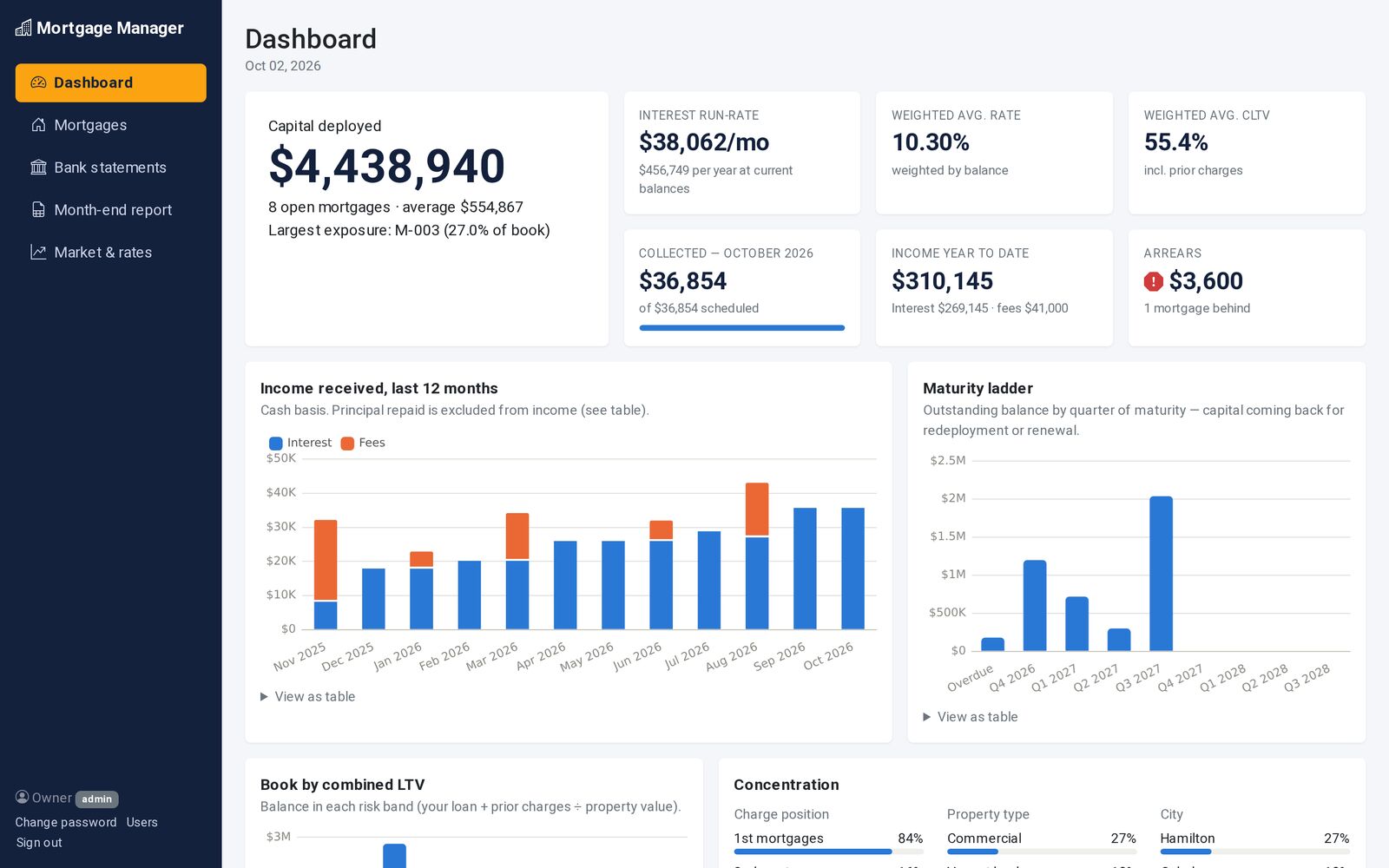This screenshot has height=868, width=1389.
Task: Open the Mortgages menu item
Action: pyautogui.click(x=111, y=125)
